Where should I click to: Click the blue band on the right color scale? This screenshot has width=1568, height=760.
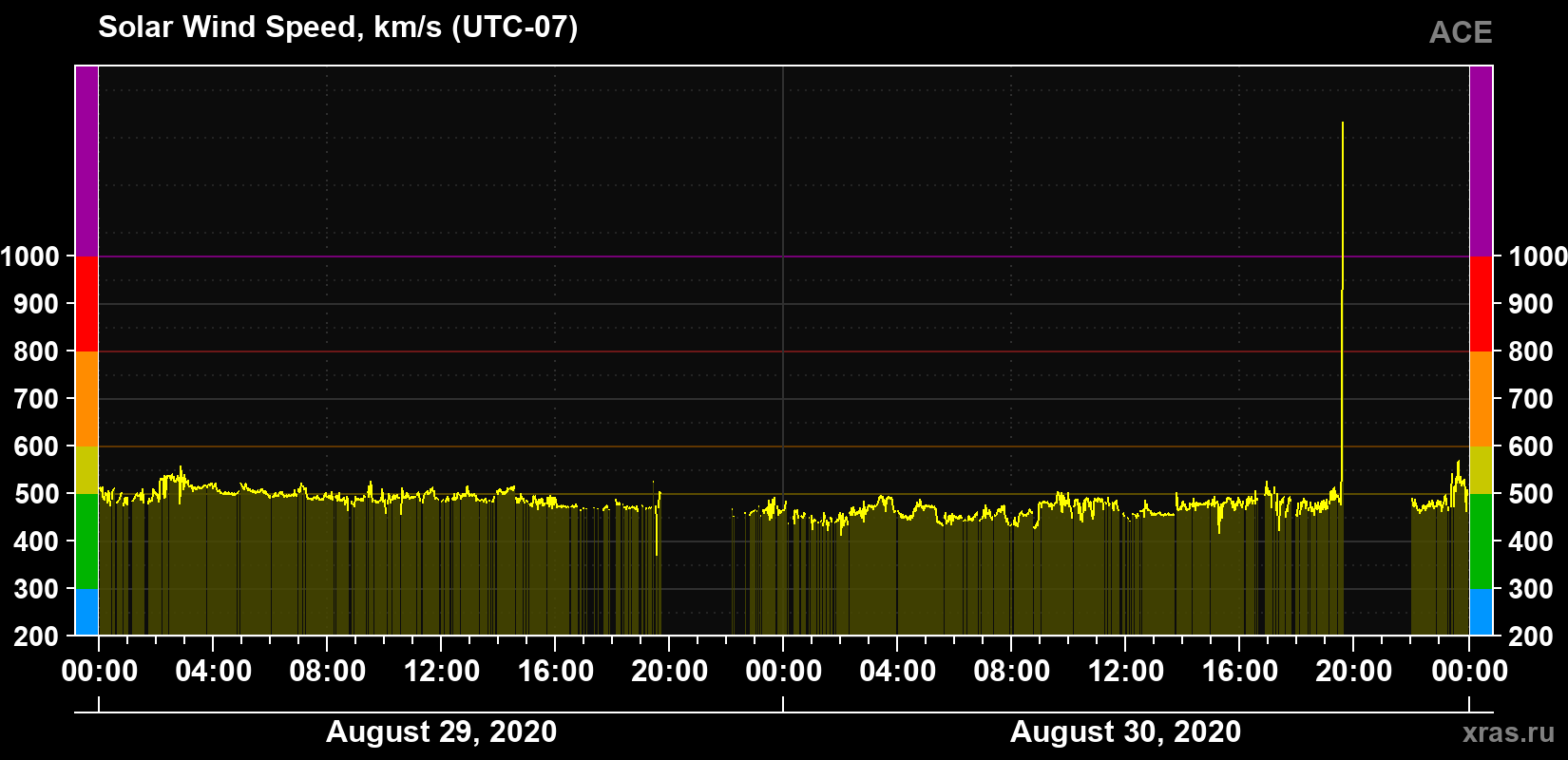[1481, 612]
